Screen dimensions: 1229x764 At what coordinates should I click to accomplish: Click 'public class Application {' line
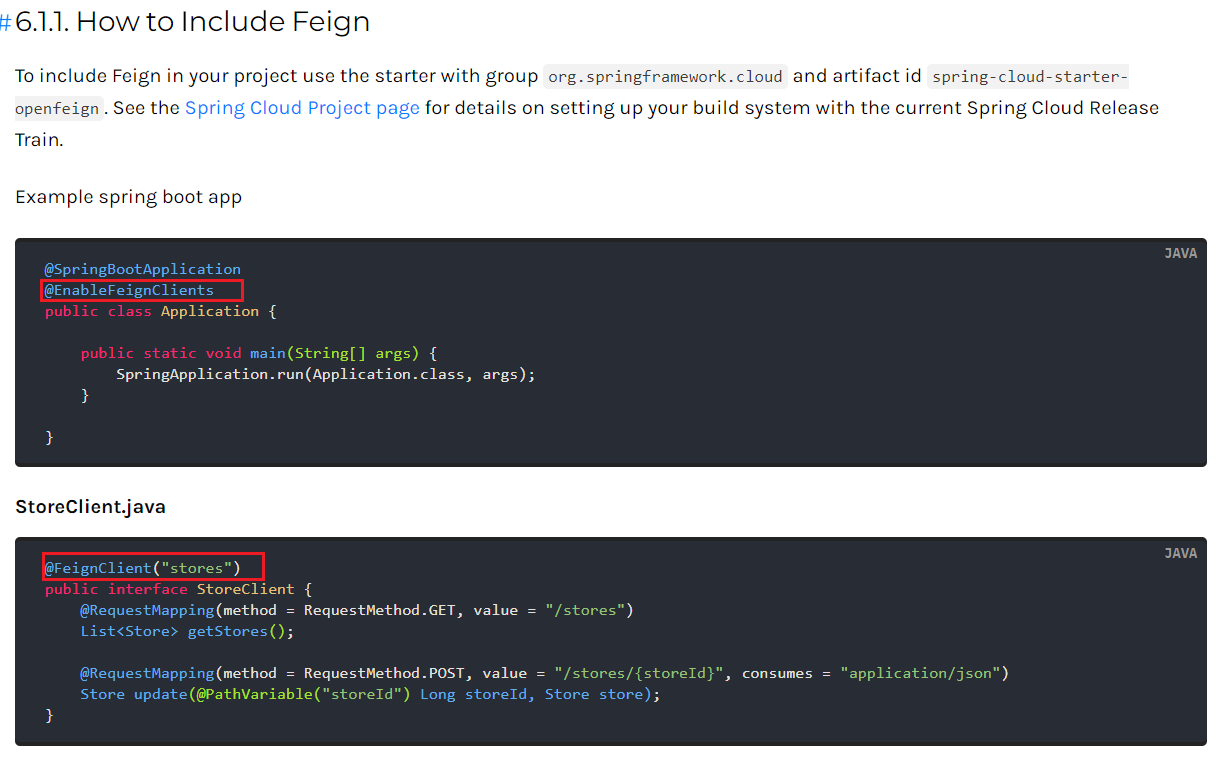pos(160,311)
